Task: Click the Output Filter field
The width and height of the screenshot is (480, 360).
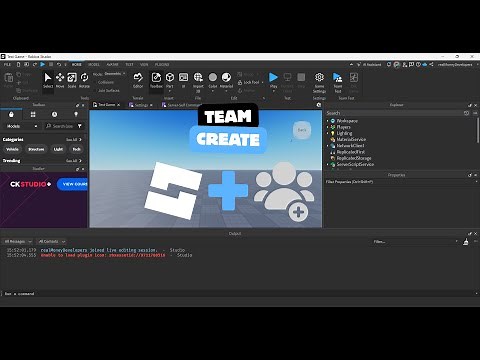Action: tap(415, 242)
